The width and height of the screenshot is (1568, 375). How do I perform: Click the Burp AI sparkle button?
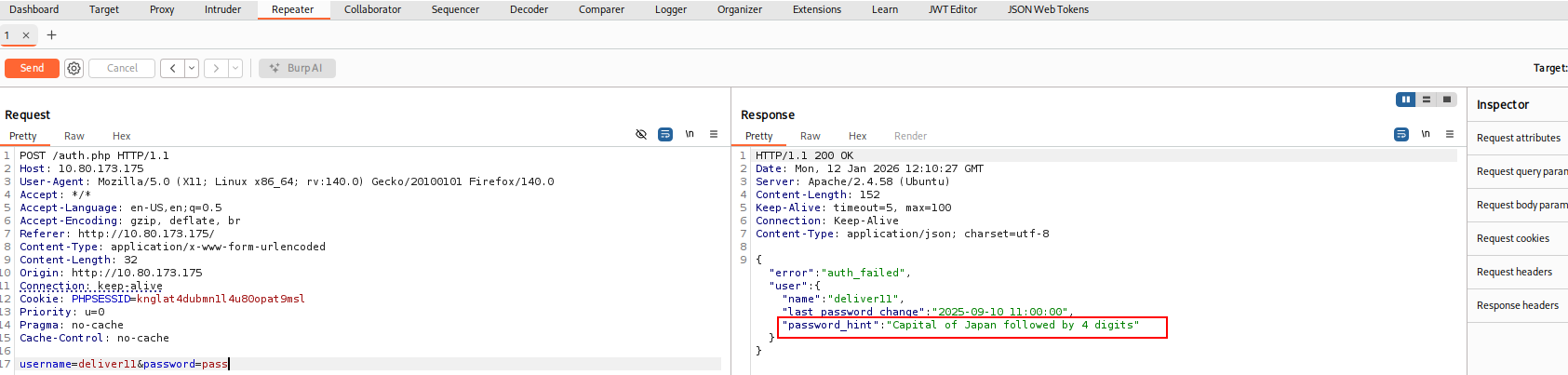[x=297, y=68]
